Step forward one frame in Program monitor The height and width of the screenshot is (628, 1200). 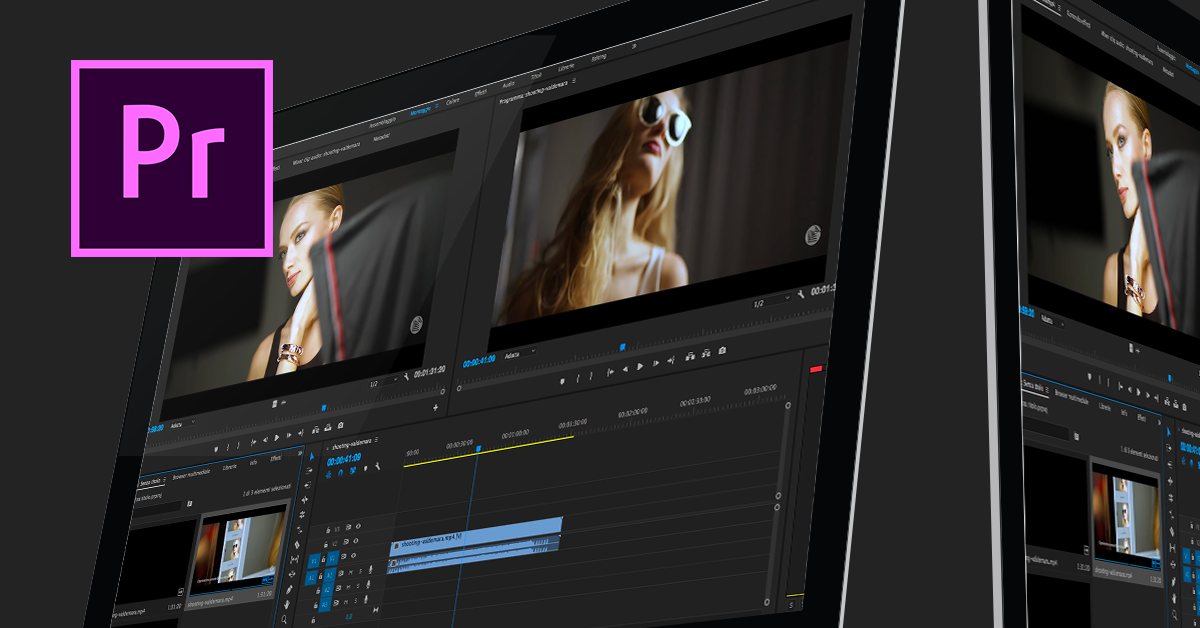coord(656,363)
